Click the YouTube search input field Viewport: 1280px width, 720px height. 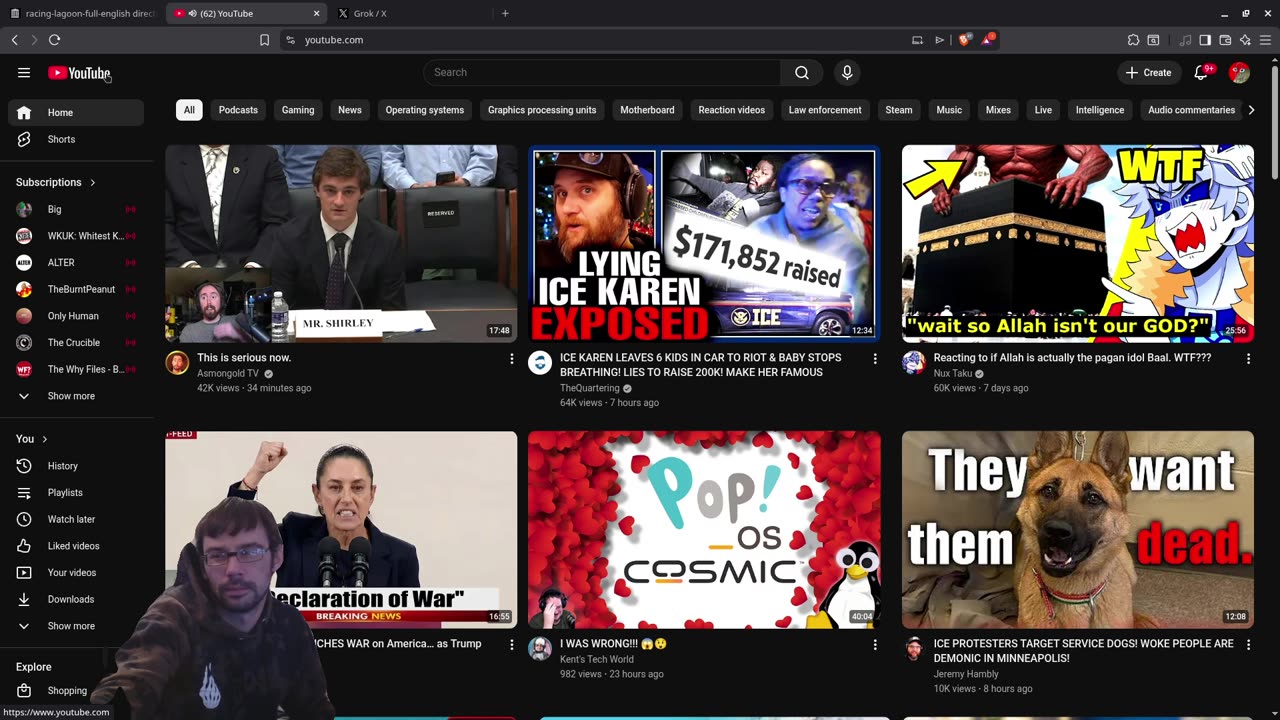pos(602,72)
